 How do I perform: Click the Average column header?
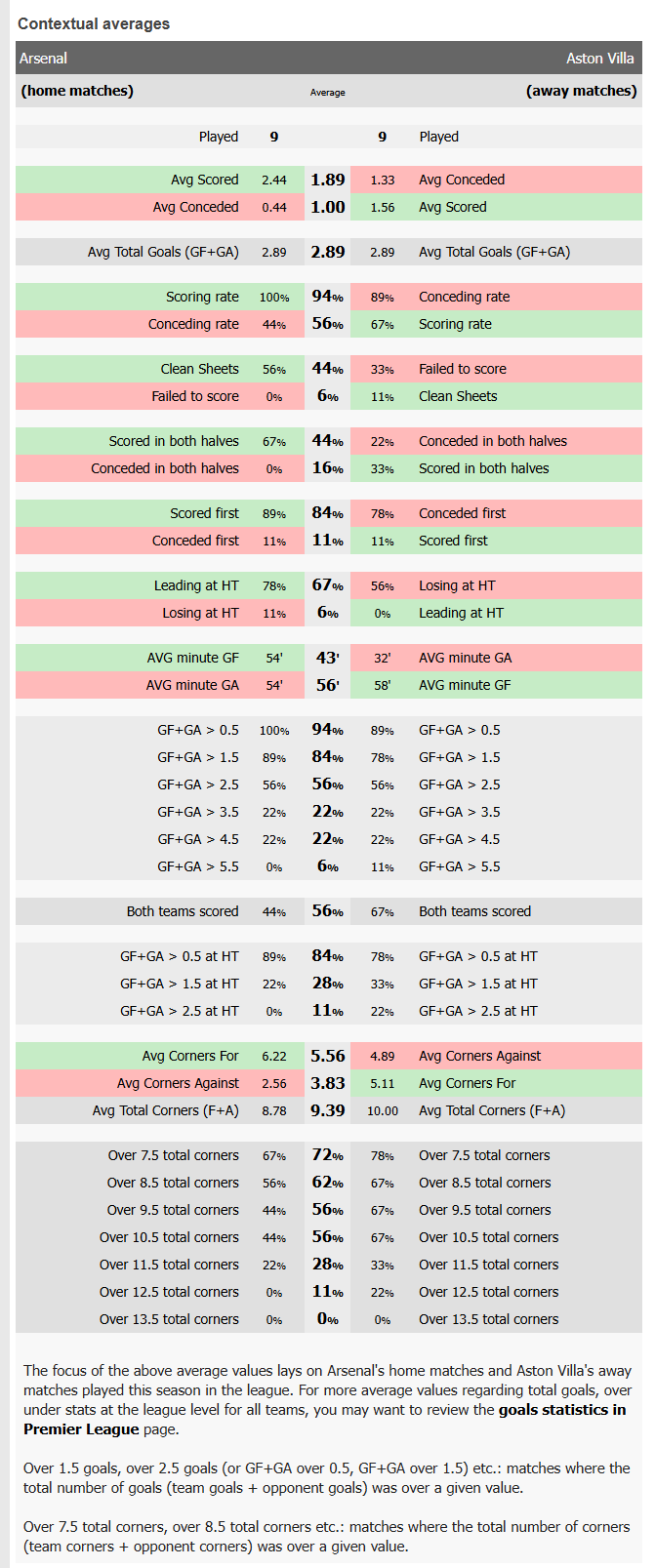(327, 92)
